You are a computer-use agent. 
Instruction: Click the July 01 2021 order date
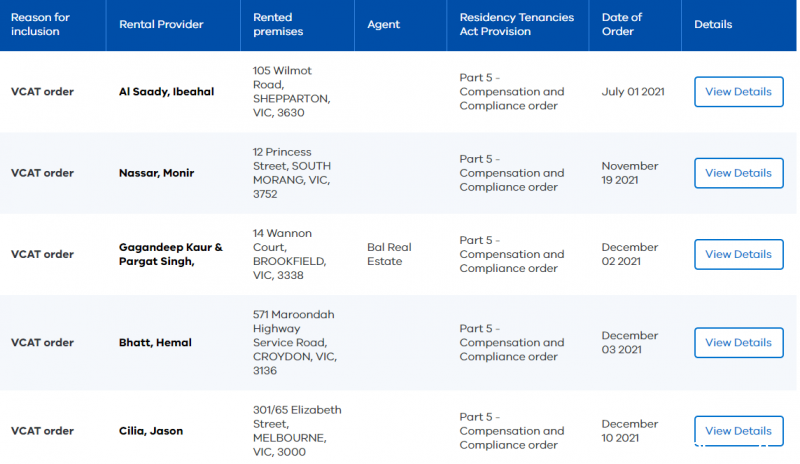point(633,91)
